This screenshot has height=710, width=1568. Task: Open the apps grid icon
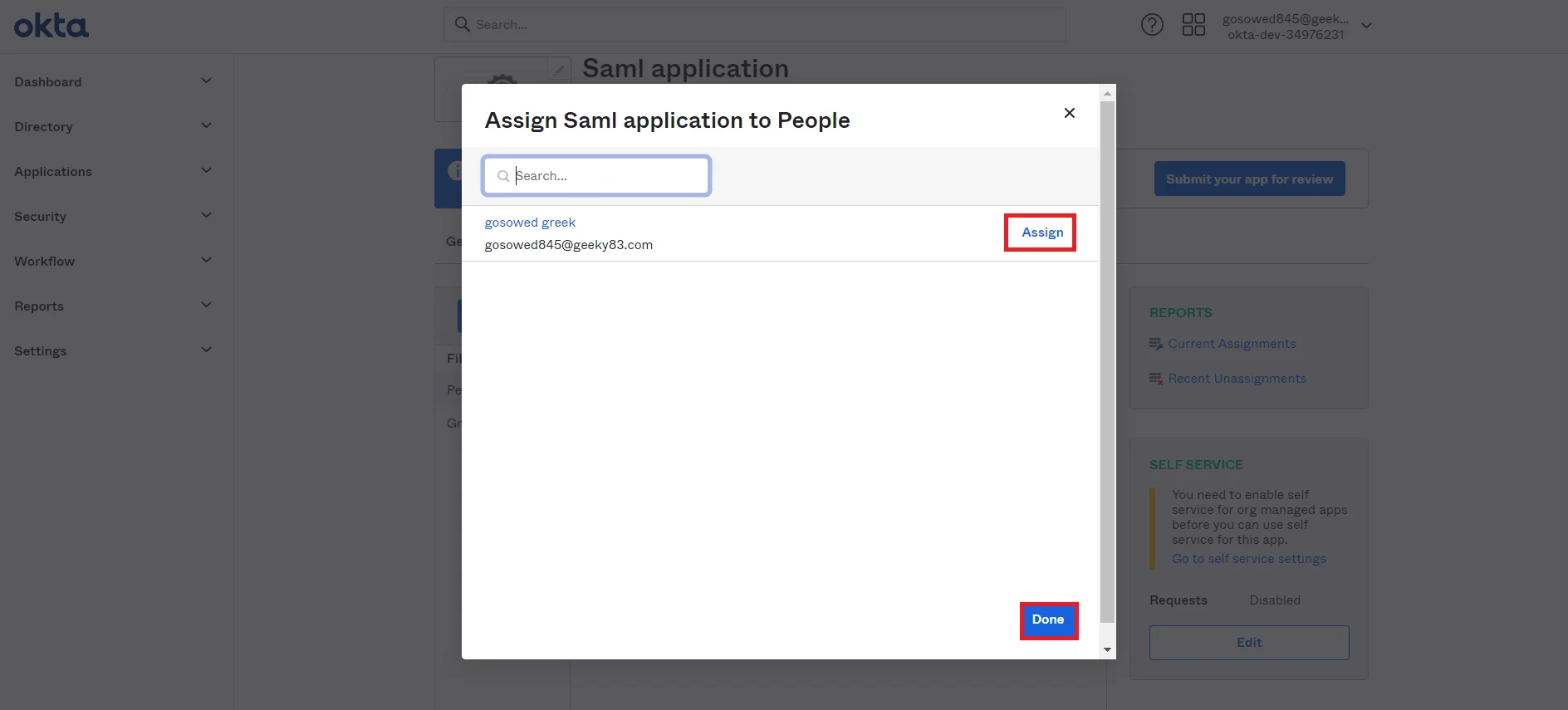1193,25
